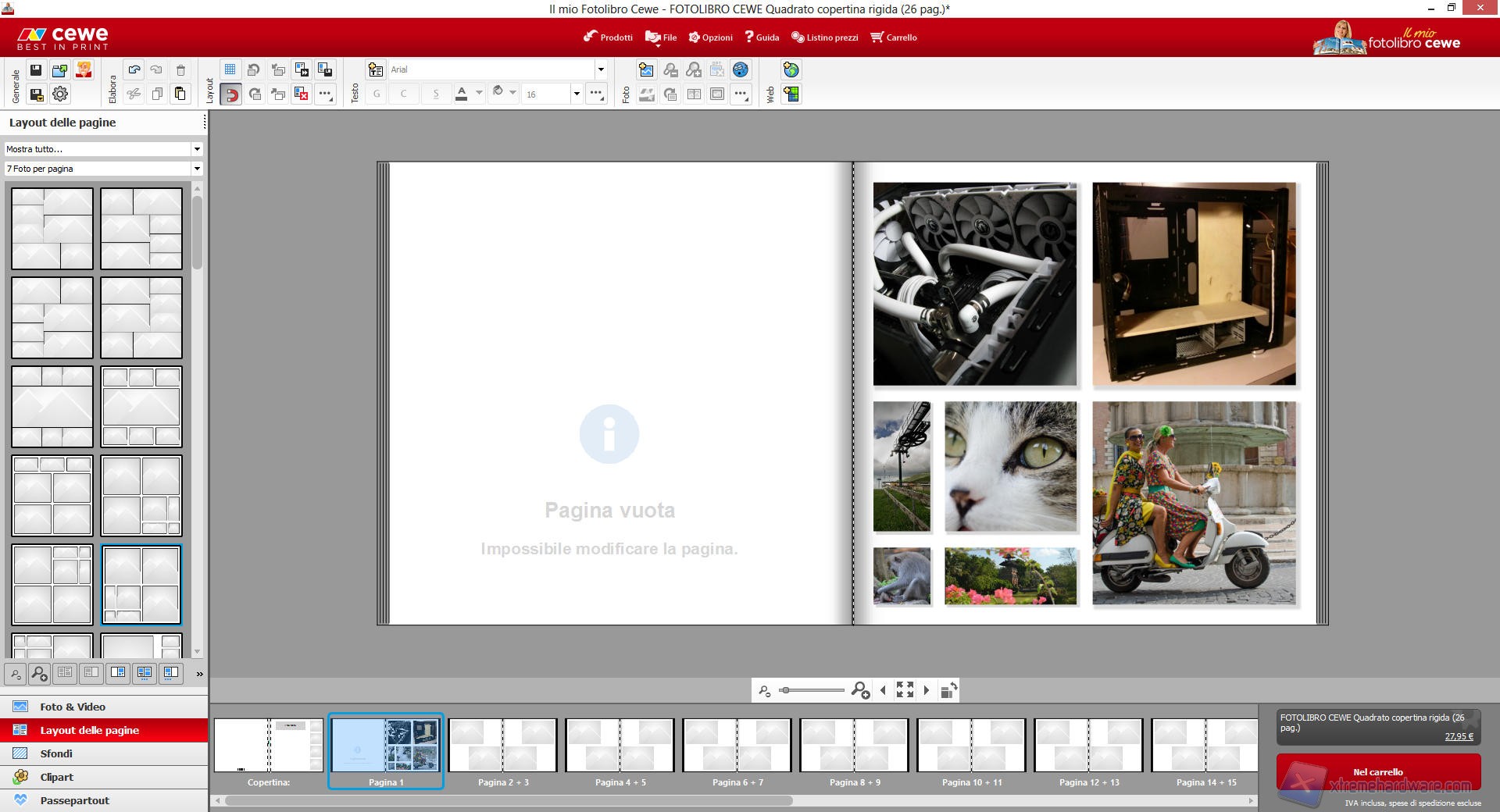Screen dimensions: 1500x812
Task: Toggle the grid display button in the Layout group
Action: pyautogui.click(x=230, y=70)
